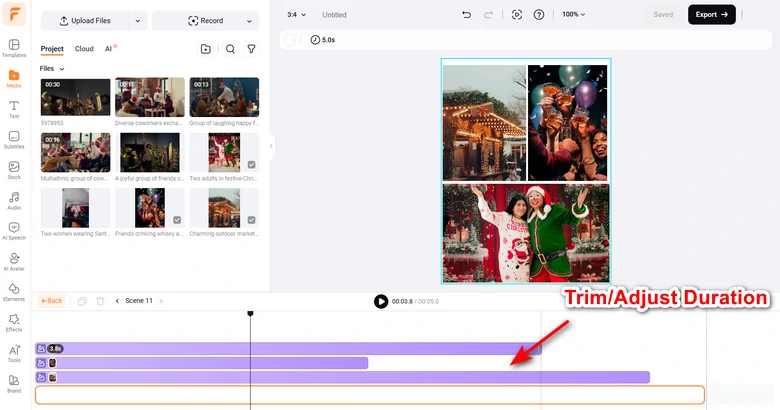The width and height of the screenshot is (780, 410).
Task: Go to the next scene arrow
Action: (161, 301)
